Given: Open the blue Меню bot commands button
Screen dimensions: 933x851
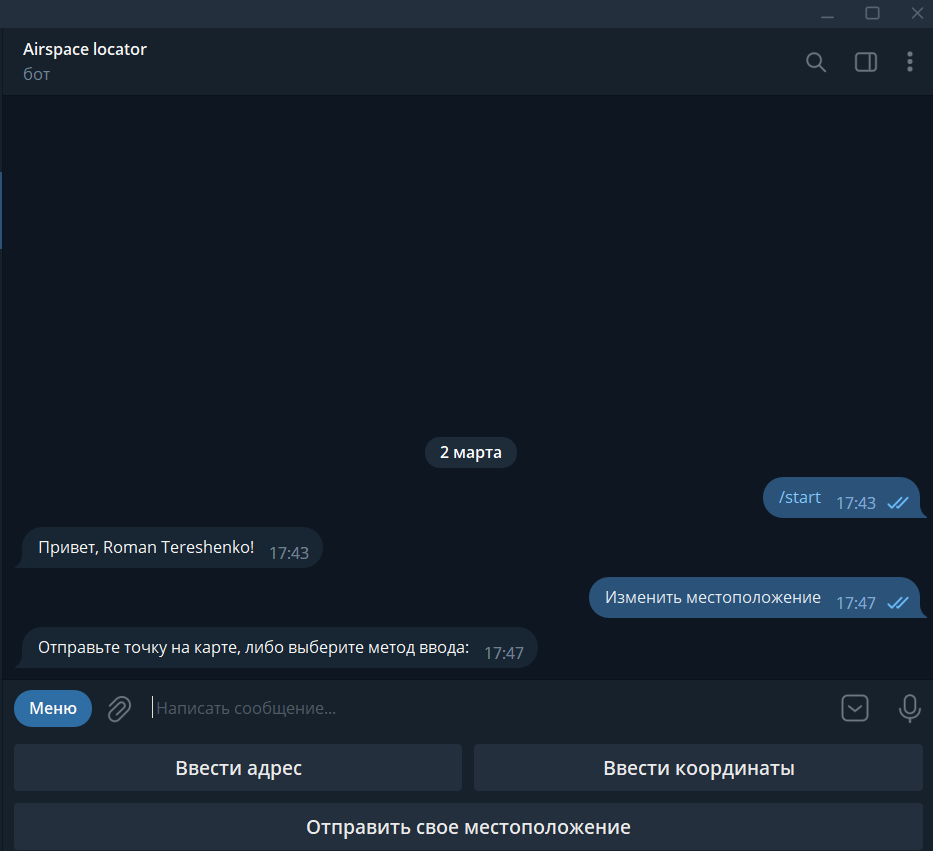Looking at the screenshot, I should point(53,708).
